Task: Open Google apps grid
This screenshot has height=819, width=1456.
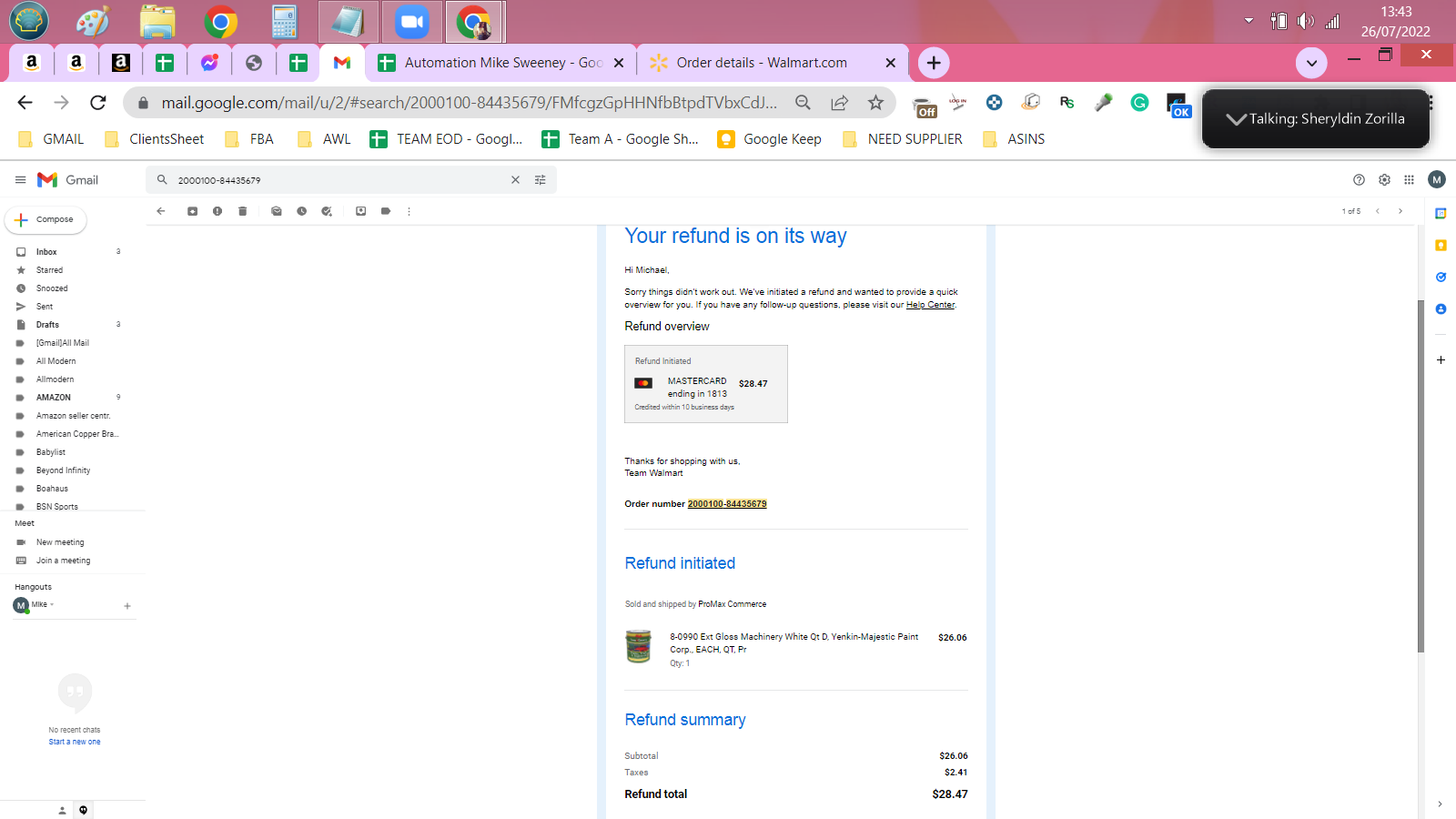Action: click(x=1409, y=180)
